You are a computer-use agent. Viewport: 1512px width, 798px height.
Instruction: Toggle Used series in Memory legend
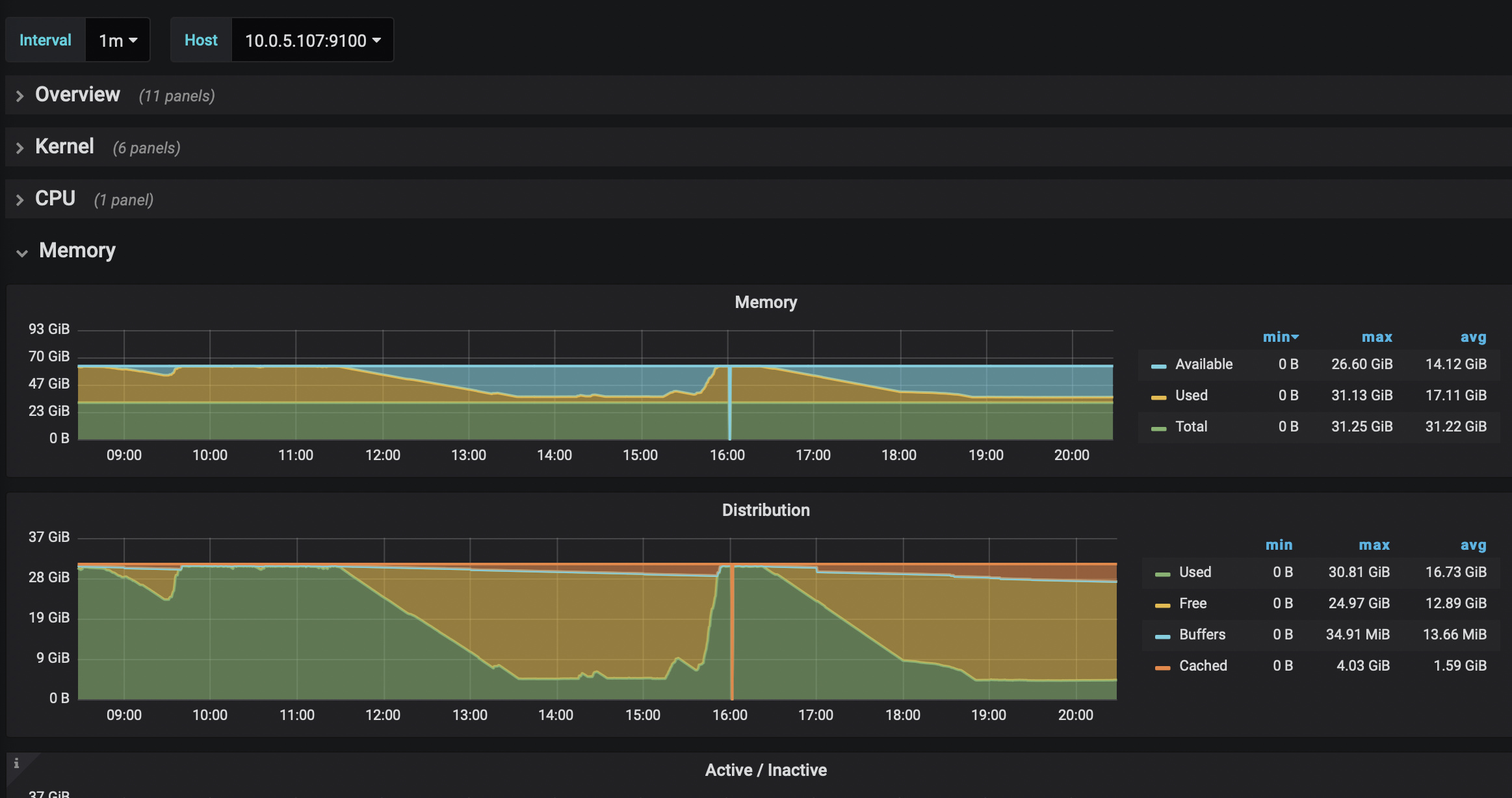[1191, 396]
